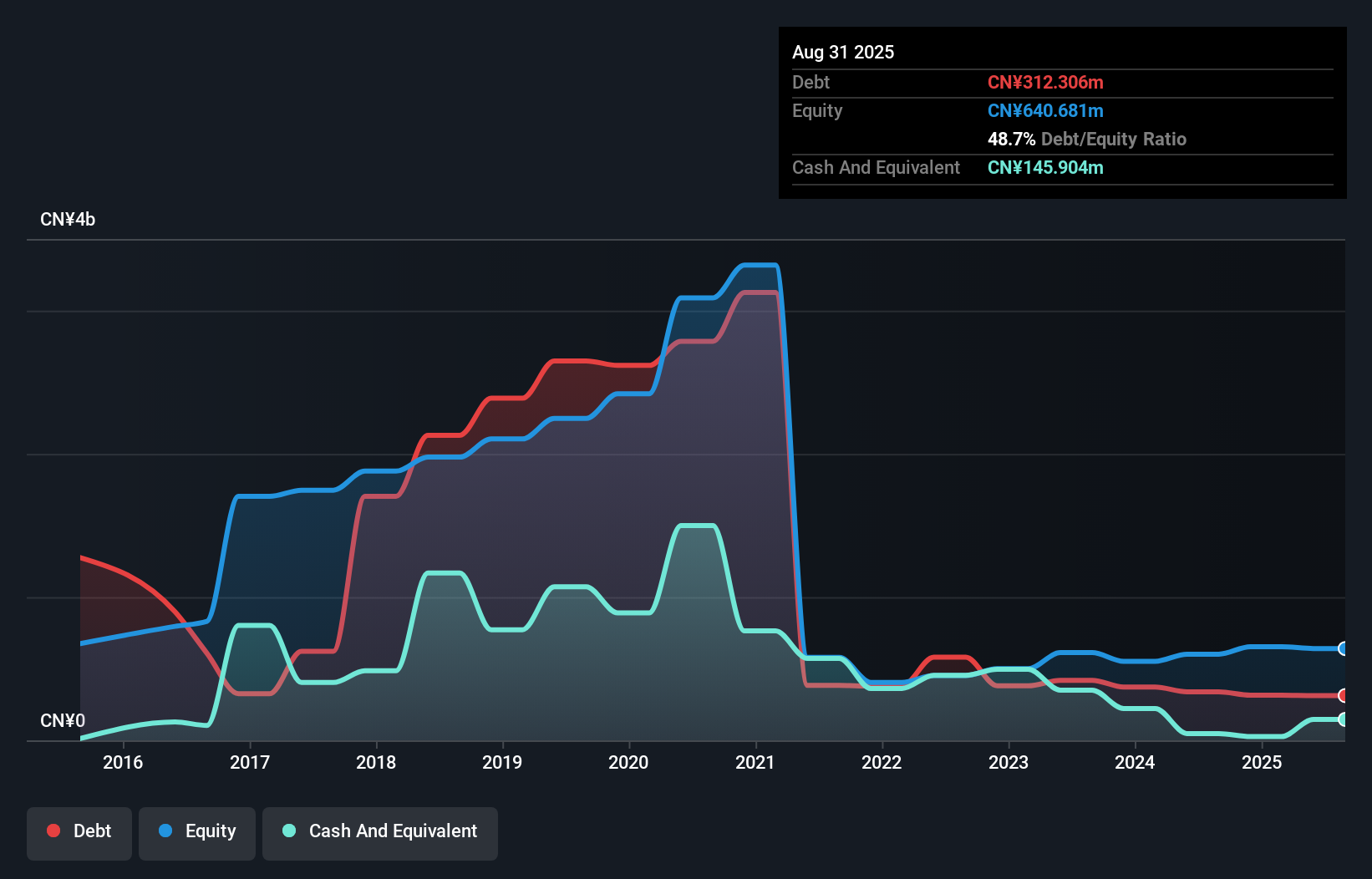Click the blue Equity legend dot

point(165,831)
